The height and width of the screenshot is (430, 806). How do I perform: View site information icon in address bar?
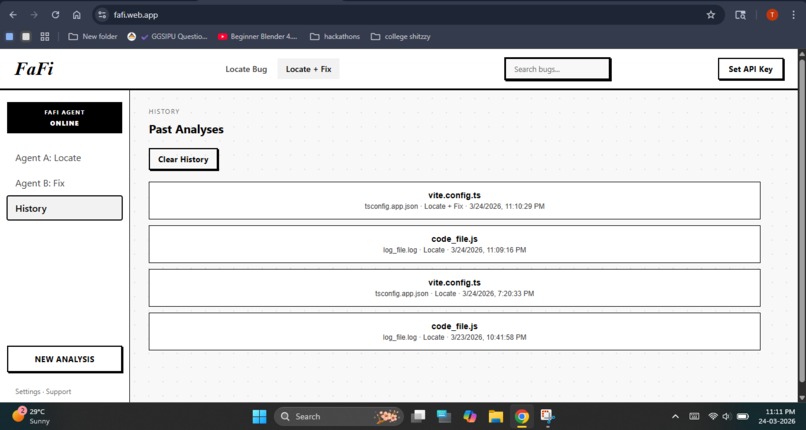click(x=102, y=15)
